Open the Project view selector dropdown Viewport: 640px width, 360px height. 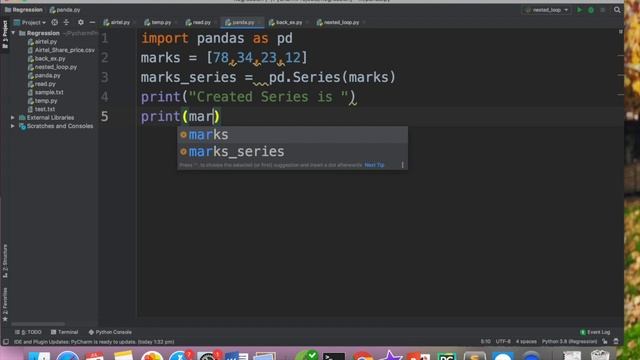coord(30,22)
